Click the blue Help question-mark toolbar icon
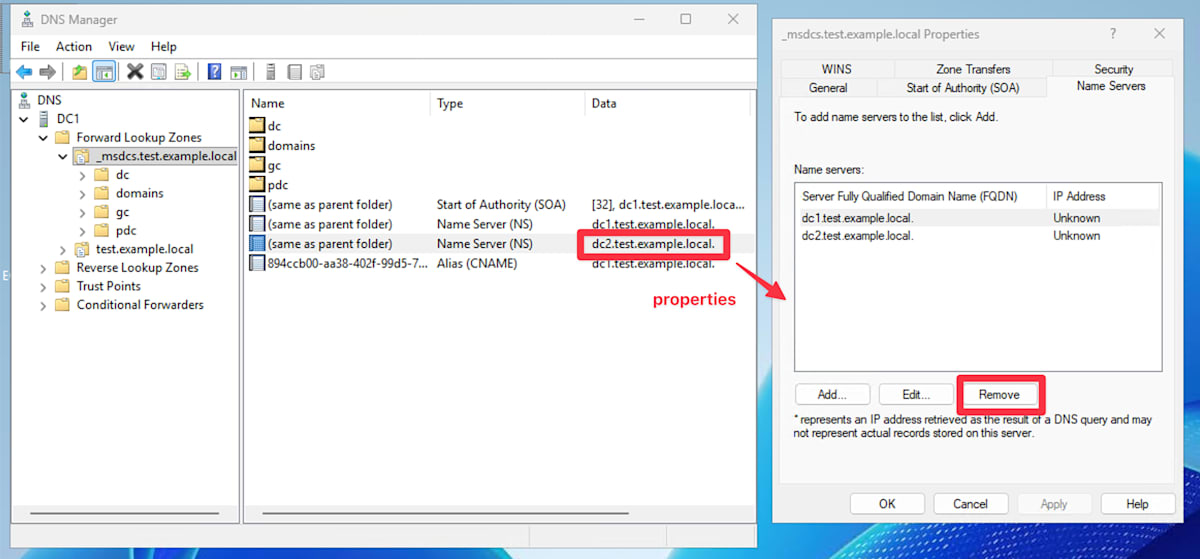This screenshot has width=1200, height=559. click(x=214, y=72)
